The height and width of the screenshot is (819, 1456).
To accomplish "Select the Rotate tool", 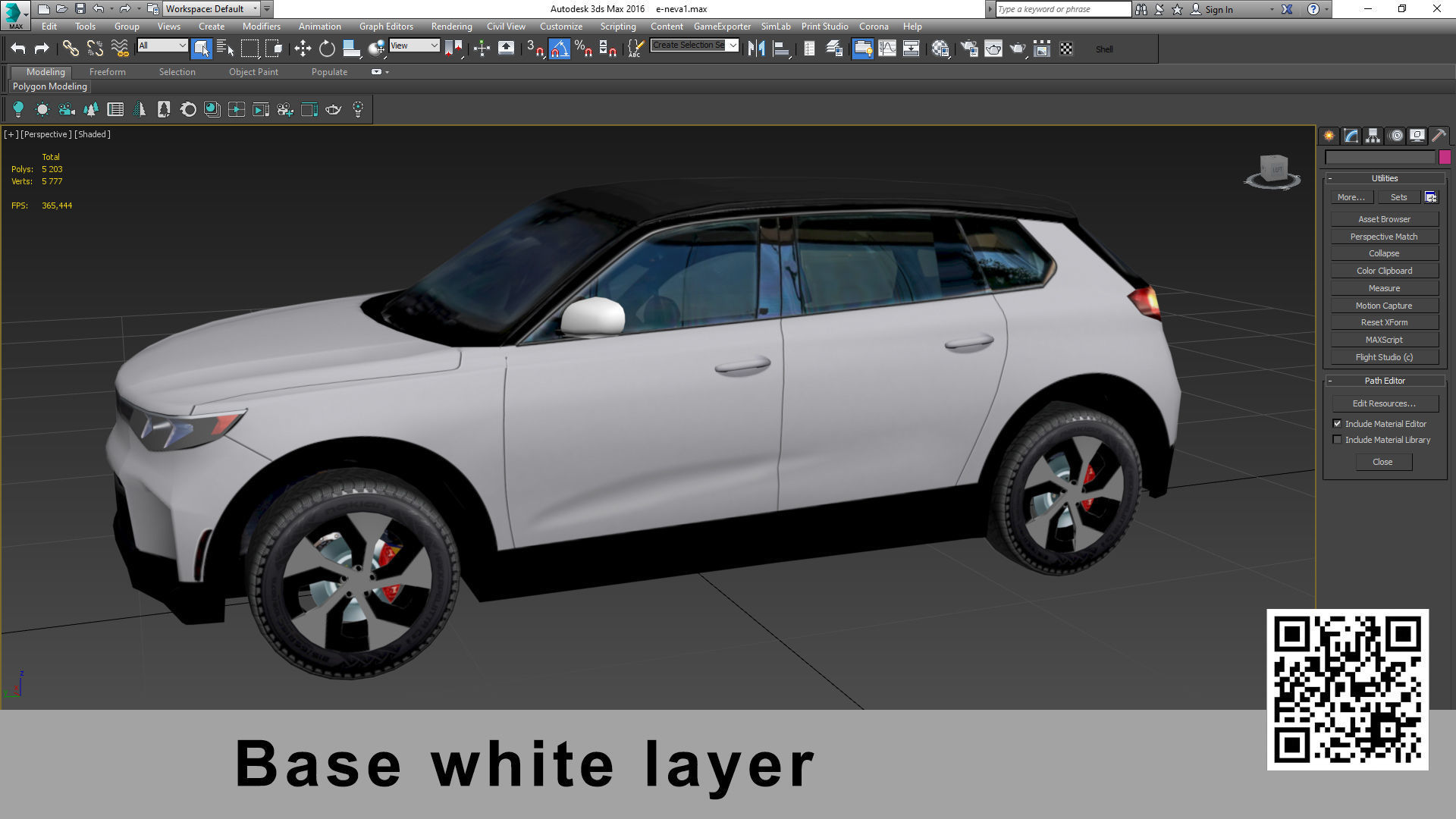I will click(327, 49).
